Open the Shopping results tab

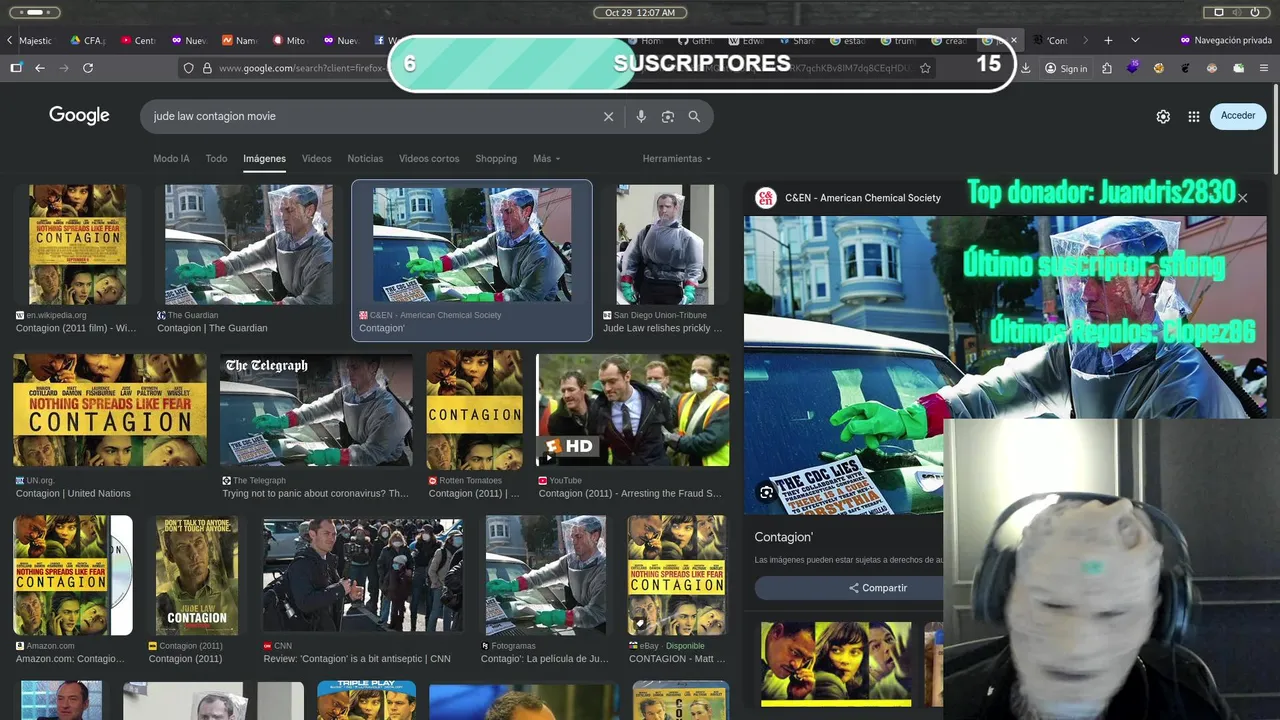(496, 158)
